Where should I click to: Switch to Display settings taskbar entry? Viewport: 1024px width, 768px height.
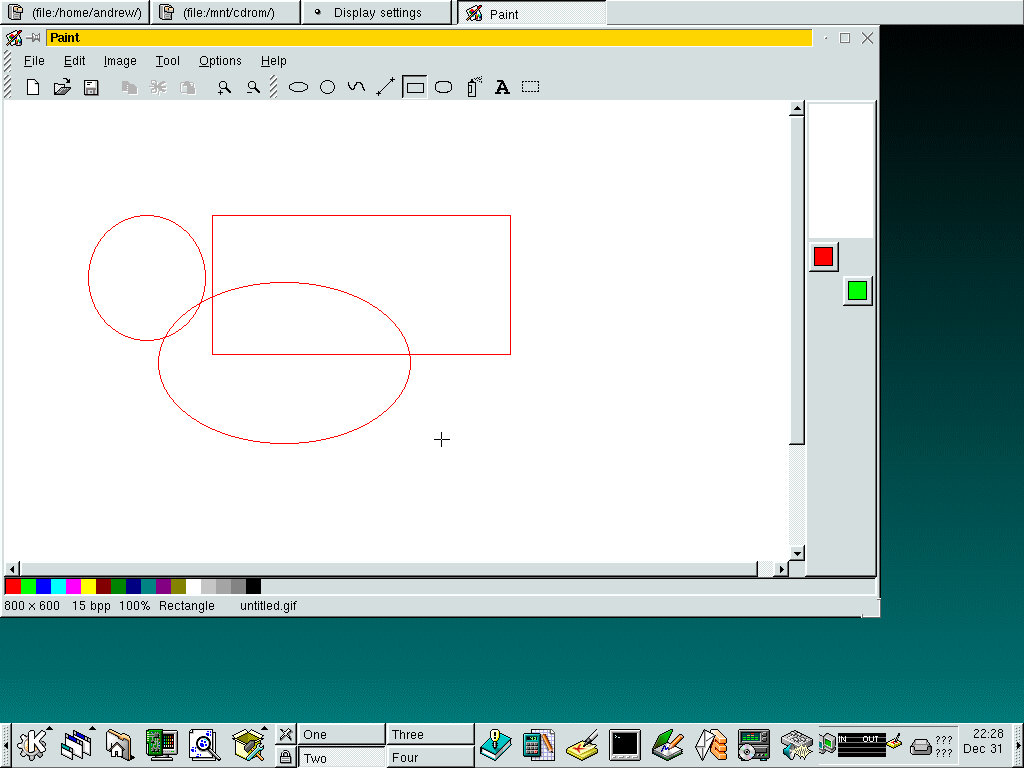tap(377, 13)
